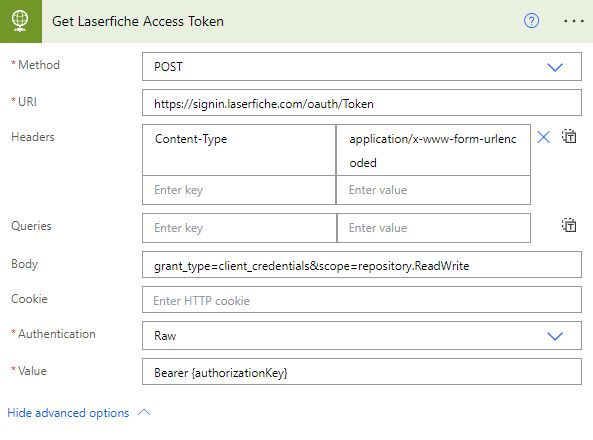Open help for the HTTP action

click(x=531, y=21)
